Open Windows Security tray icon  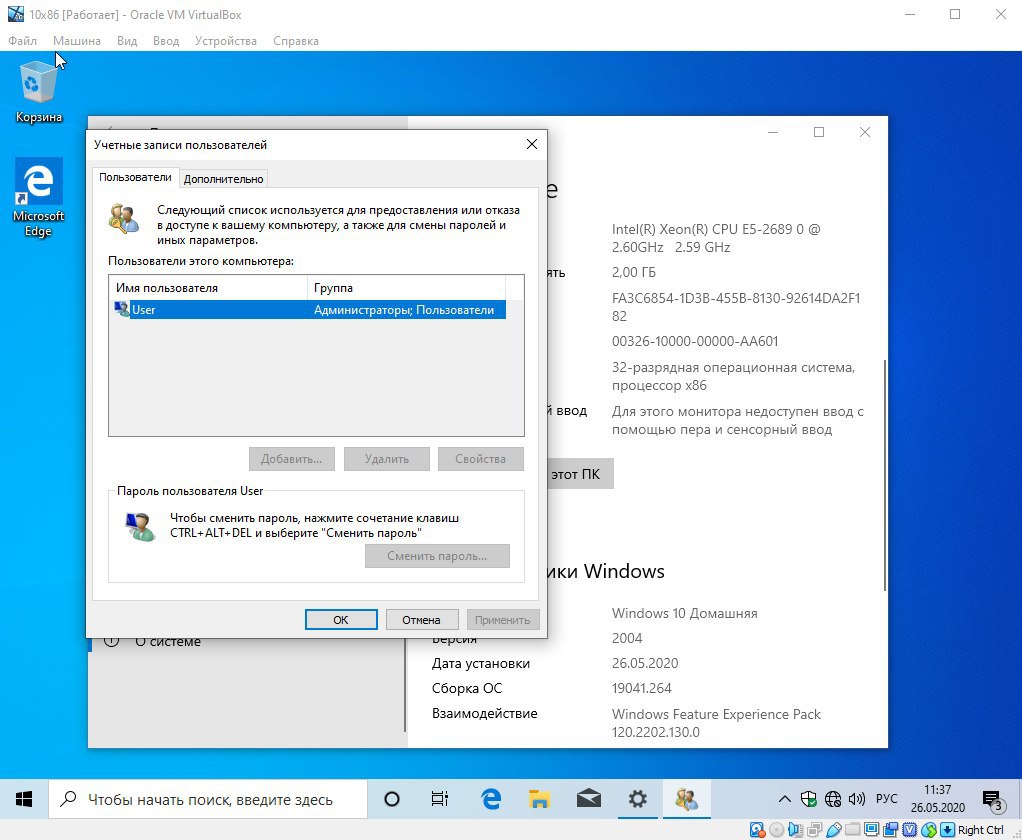point(809,799)
